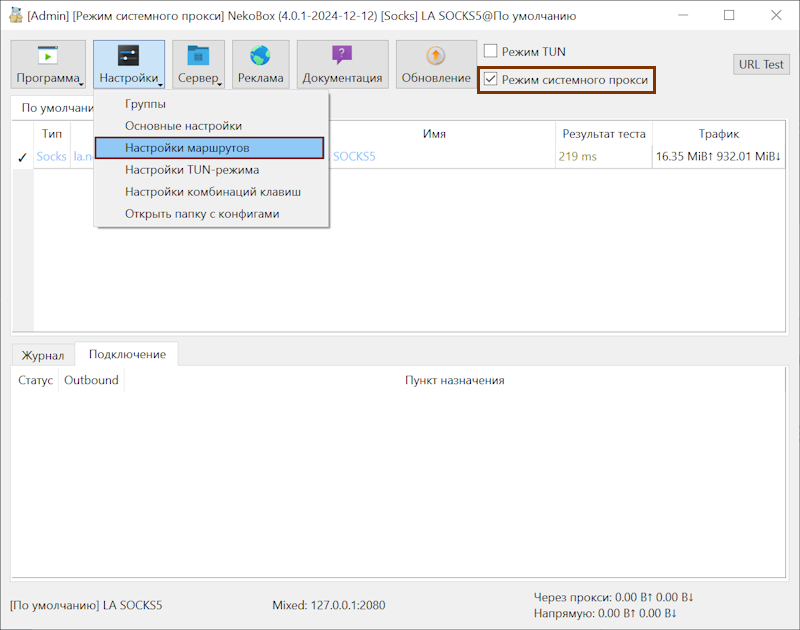Choose Группы in the dropdown menu
Image resolution: width=800 pixels, height=630 pixels.
click(x=145, y=104)
